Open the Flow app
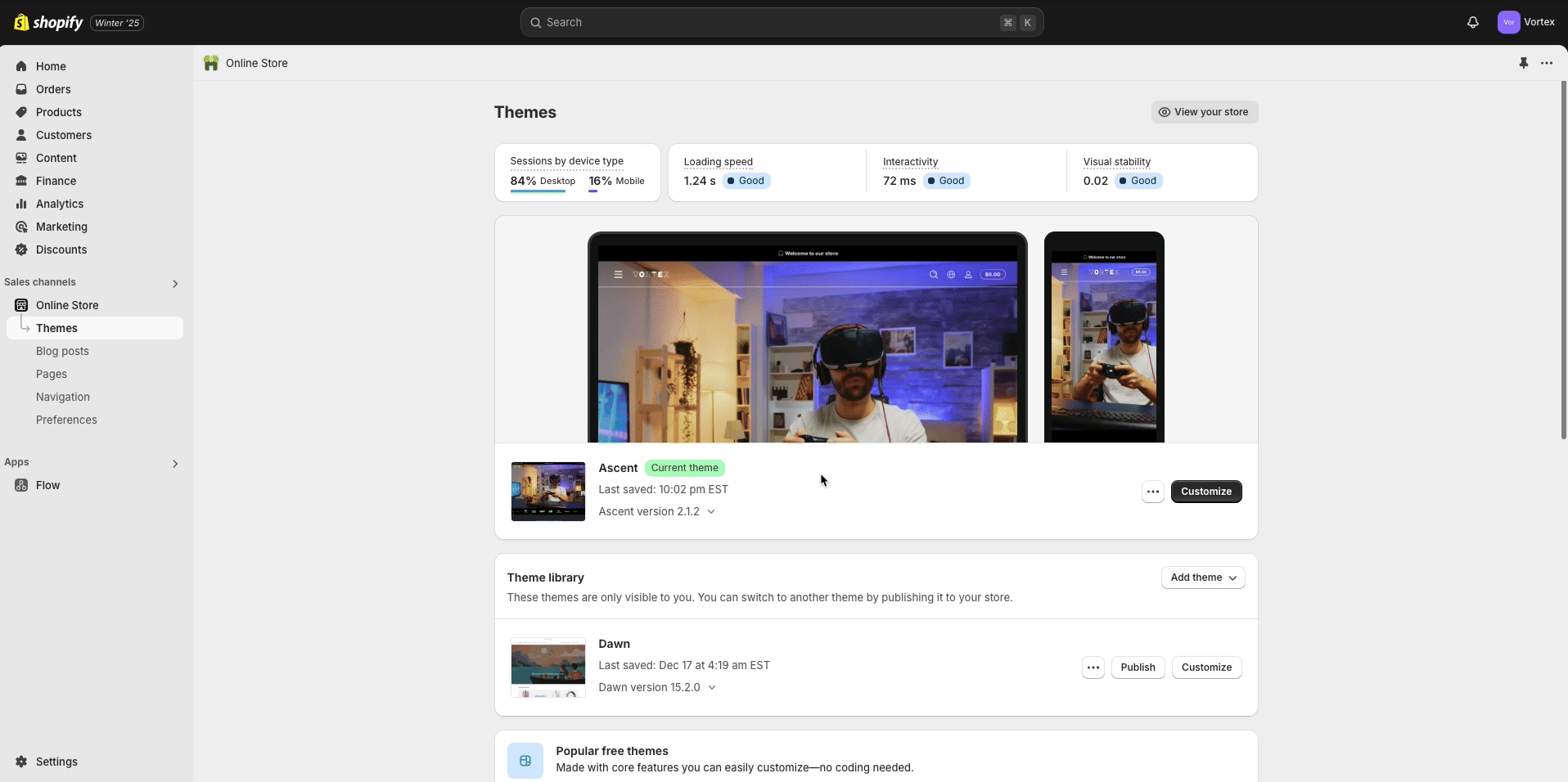1568x782 pixels. coord(47,485)
